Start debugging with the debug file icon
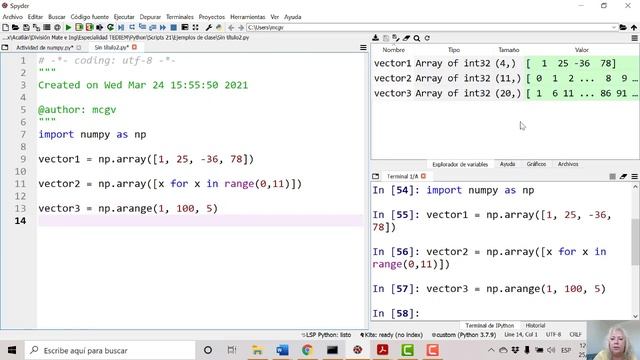This screenshot has width=640, height=360. pos(121,27)
